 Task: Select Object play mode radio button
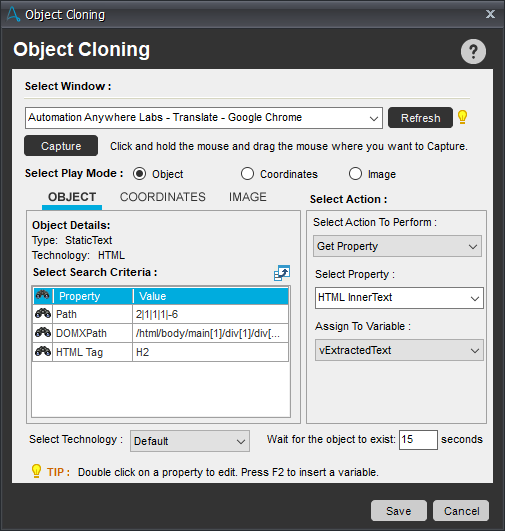[x=139, y=174]
